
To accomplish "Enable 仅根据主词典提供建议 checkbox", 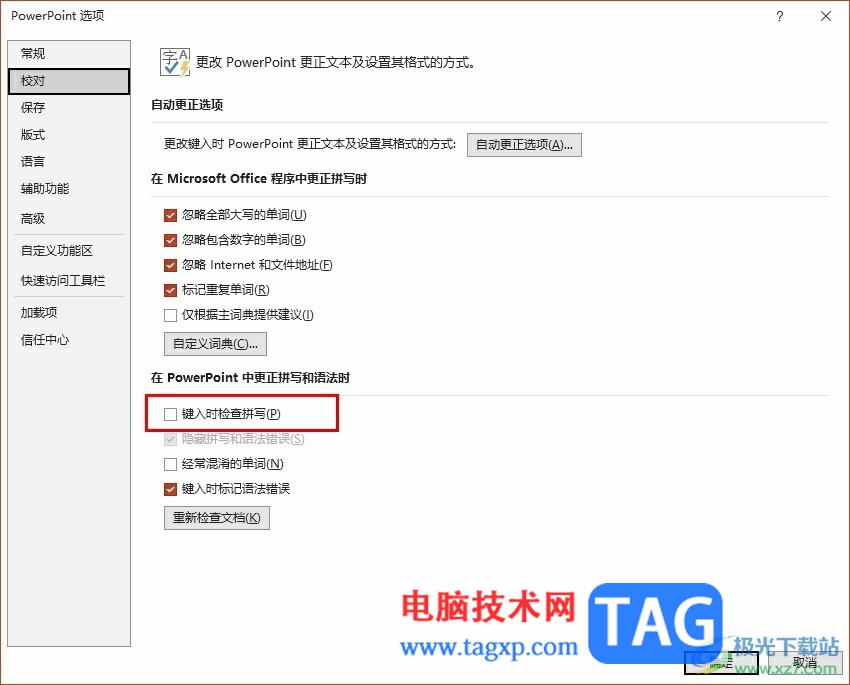I will pyautogui.click(x=170, y=315).
